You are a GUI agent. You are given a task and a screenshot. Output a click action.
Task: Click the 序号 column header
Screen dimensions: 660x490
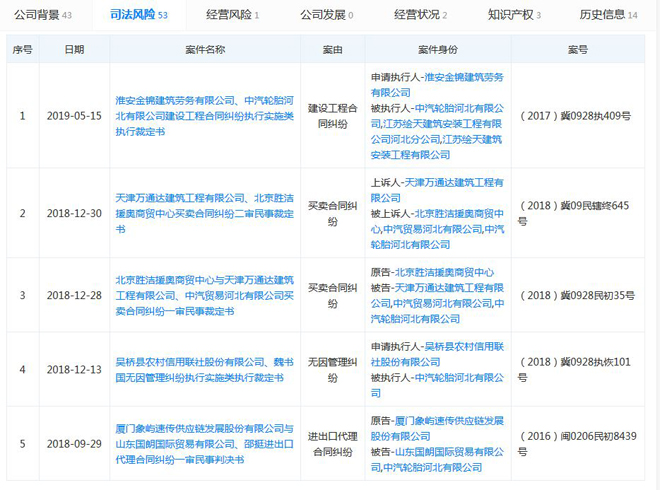click(23, 50)
